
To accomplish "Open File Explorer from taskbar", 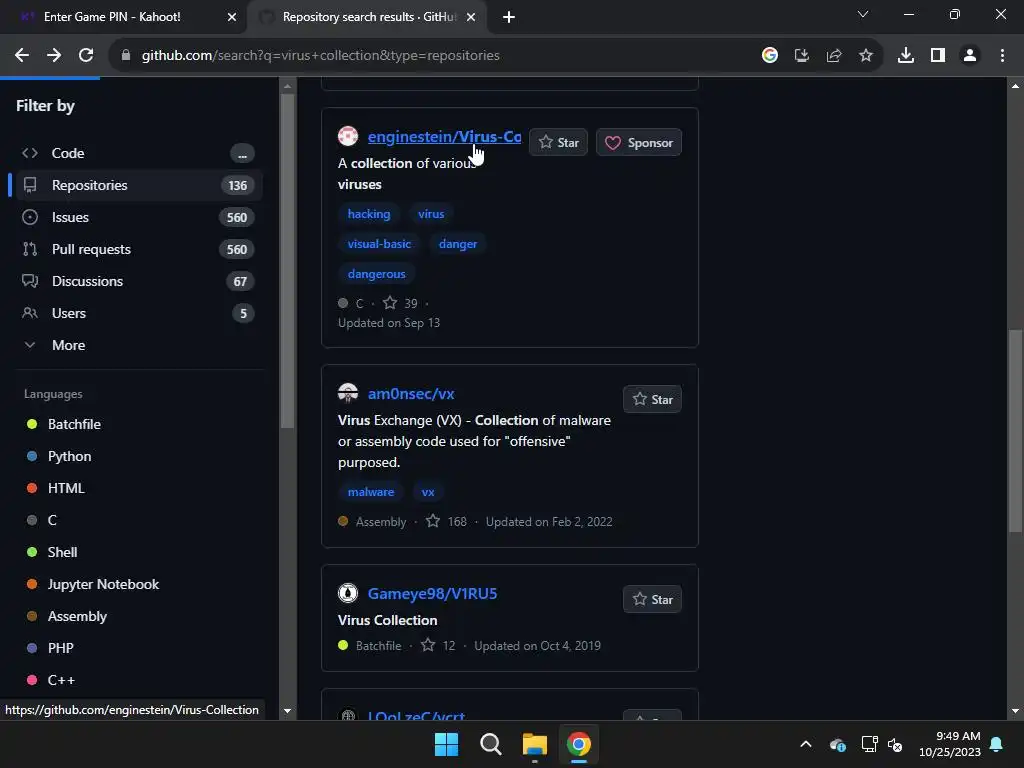I will (x=535, y=744).
